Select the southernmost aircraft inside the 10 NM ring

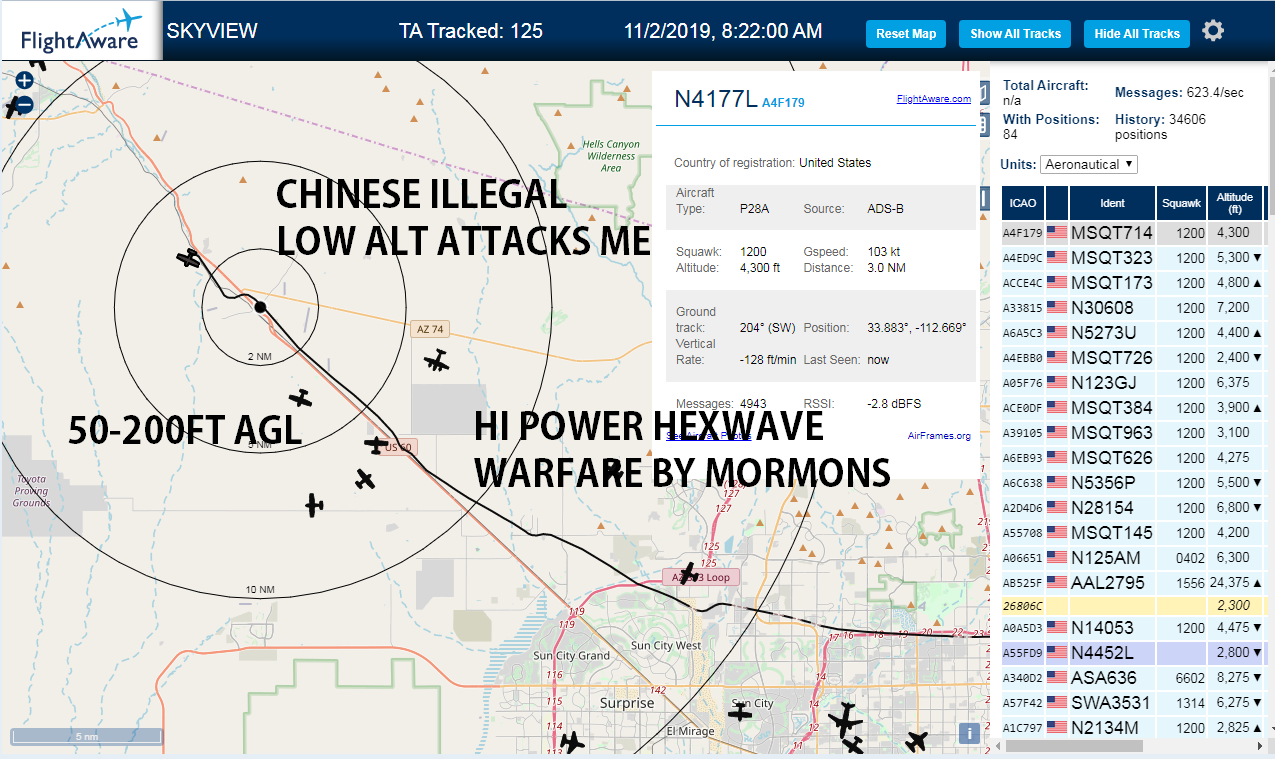[x=314, y=505]
